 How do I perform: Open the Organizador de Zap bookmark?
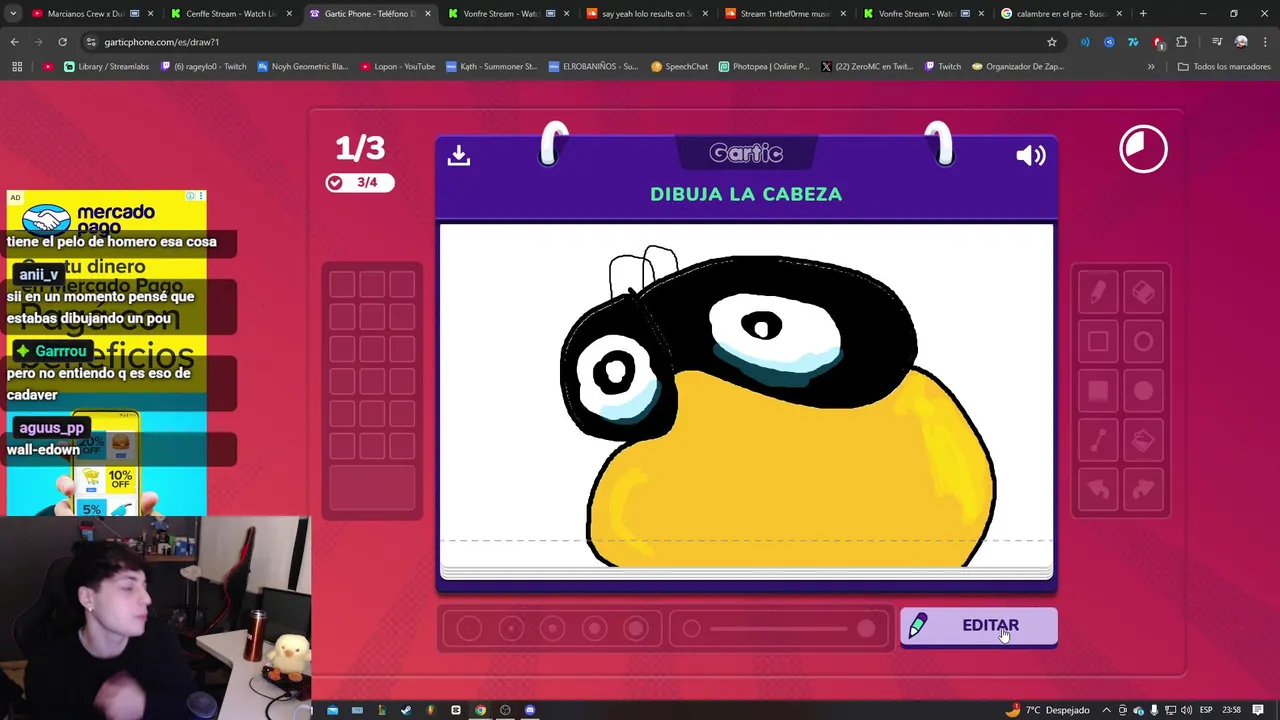pyautogui.click(x=1019, y=66)
